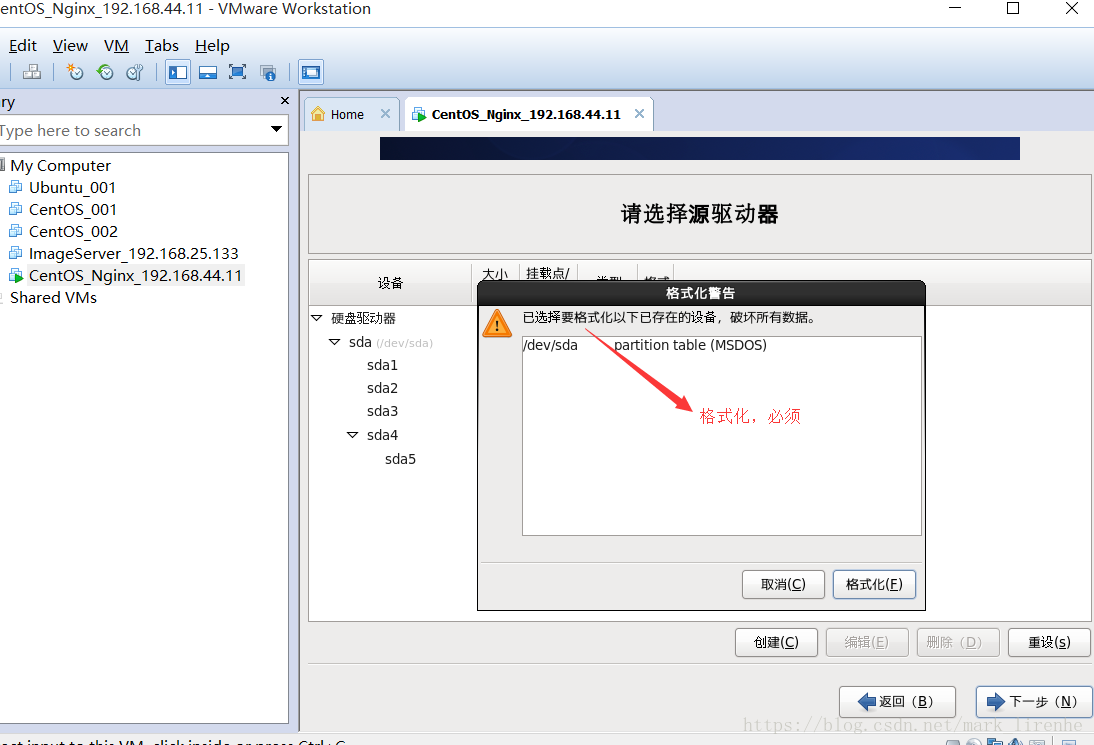Select the sda1 partition row

click(382, 365)
